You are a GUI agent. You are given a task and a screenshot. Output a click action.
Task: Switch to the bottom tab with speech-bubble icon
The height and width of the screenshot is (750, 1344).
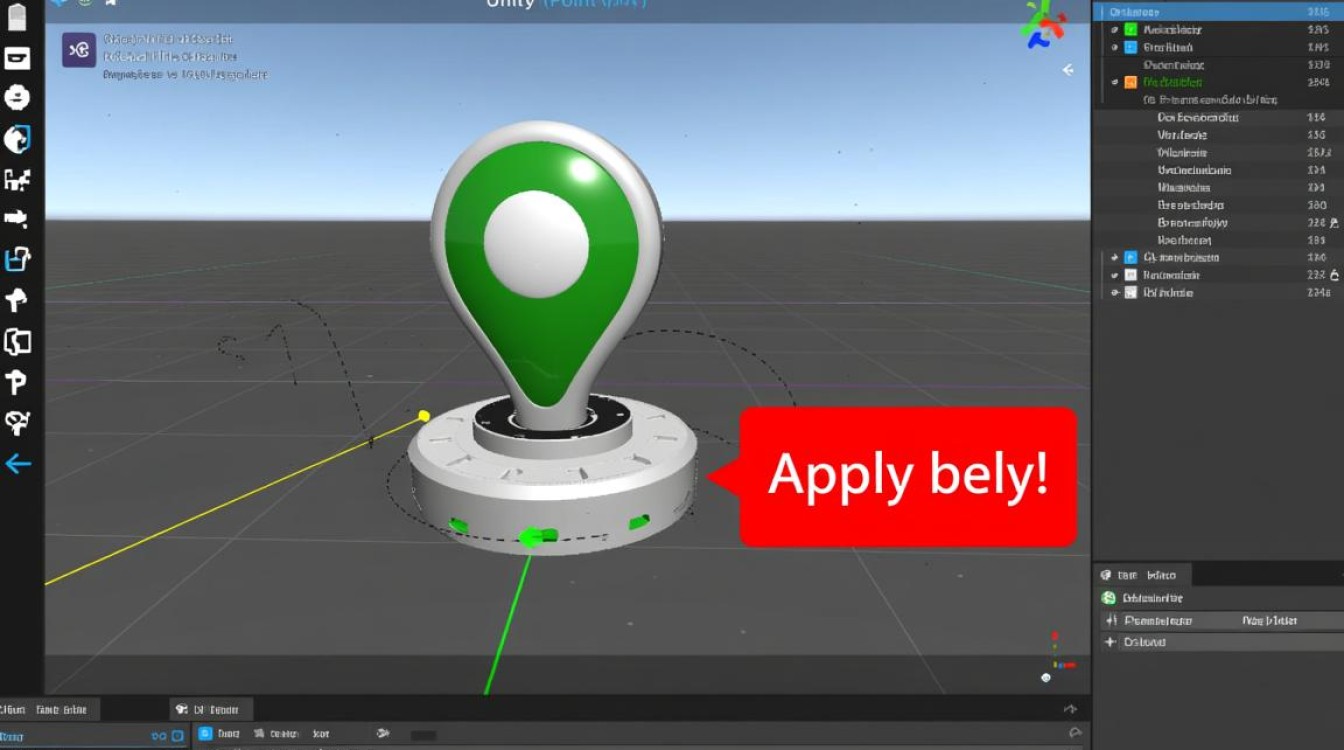point(211,709)
